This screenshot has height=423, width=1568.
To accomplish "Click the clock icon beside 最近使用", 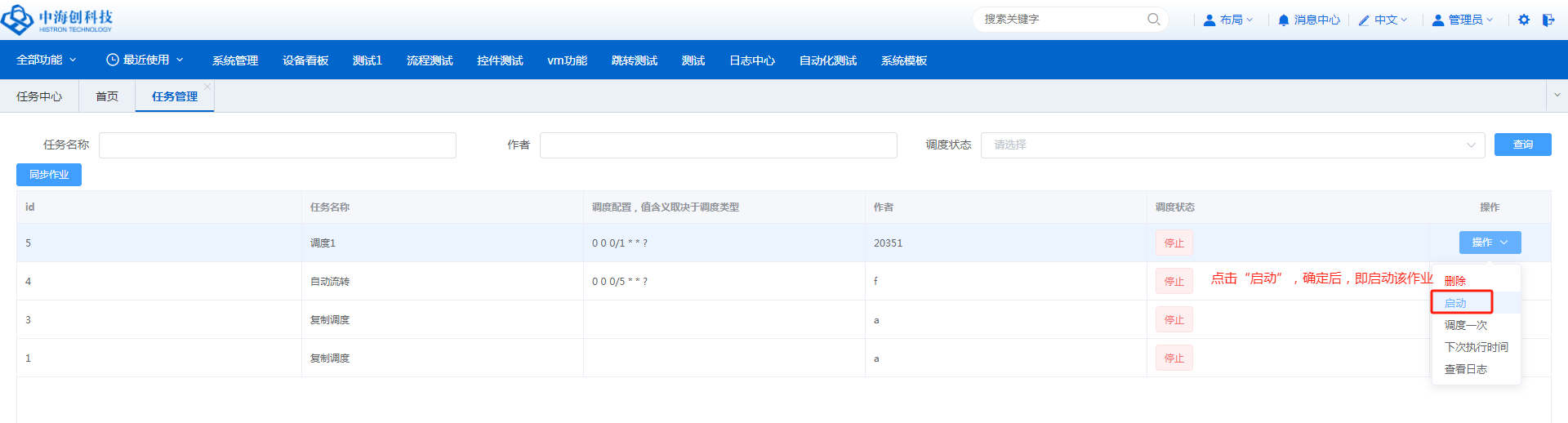I will pos(113,60).
